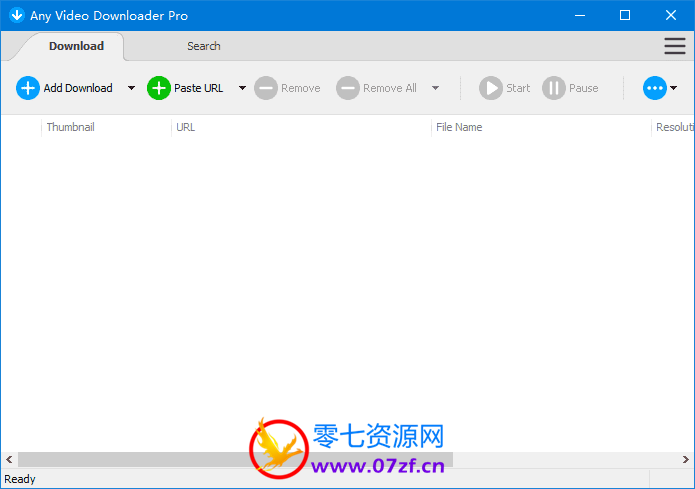The height and width of the screenshot is (489, 695).
Task: Expand the Add Download dropdown arrow
Action: pos(131,88)
